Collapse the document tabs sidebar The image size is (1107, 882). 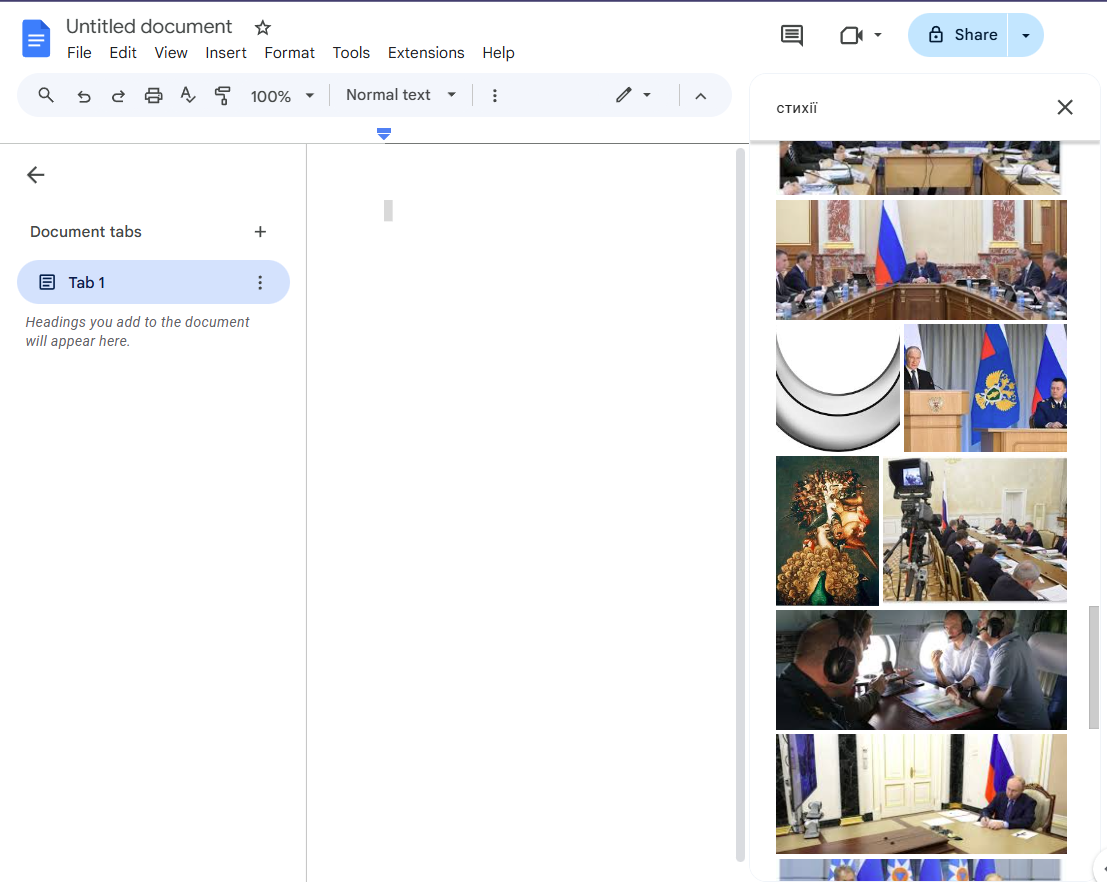tap(36, 175)
